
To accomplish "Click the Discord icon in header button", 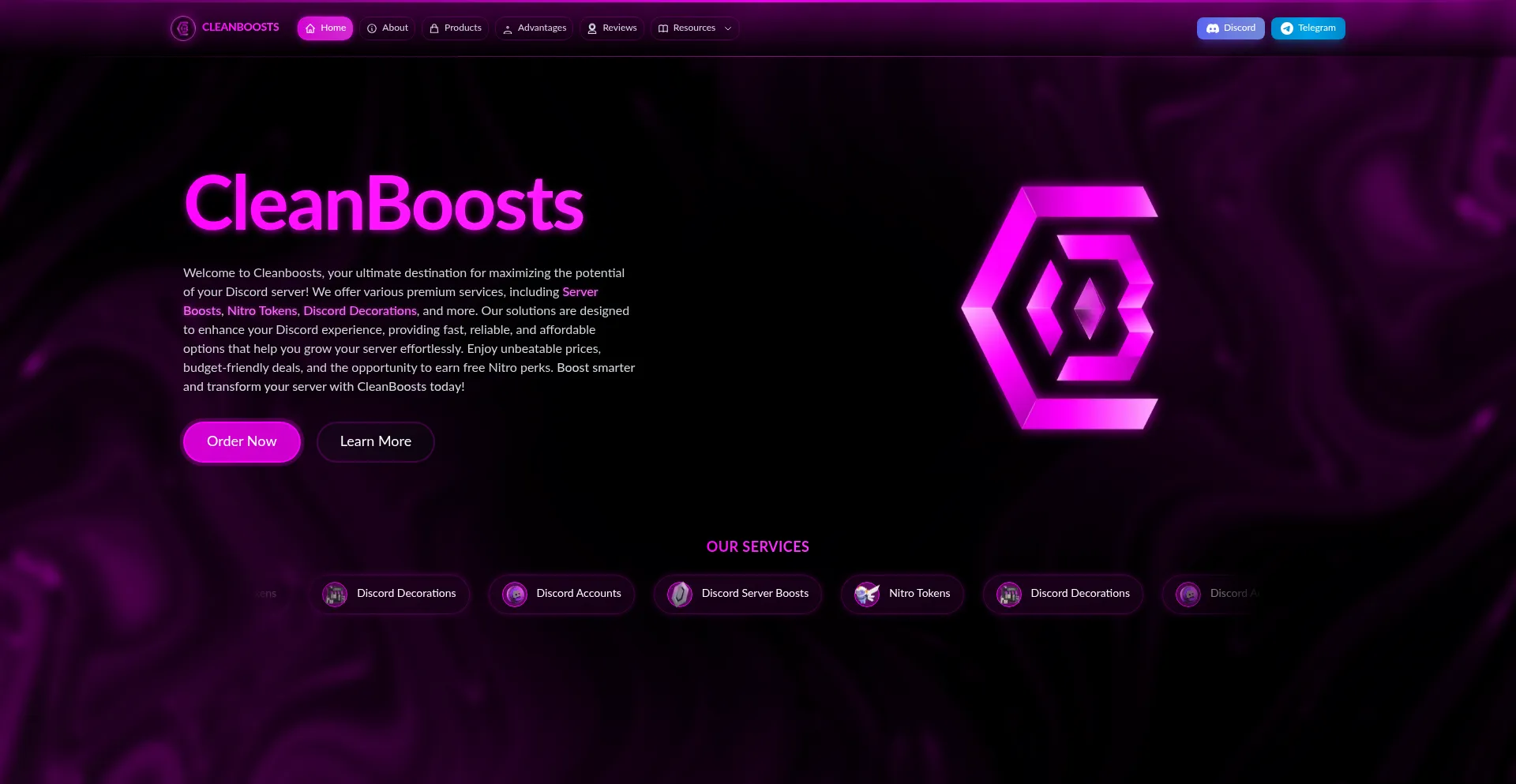I will coord(1212,28).
